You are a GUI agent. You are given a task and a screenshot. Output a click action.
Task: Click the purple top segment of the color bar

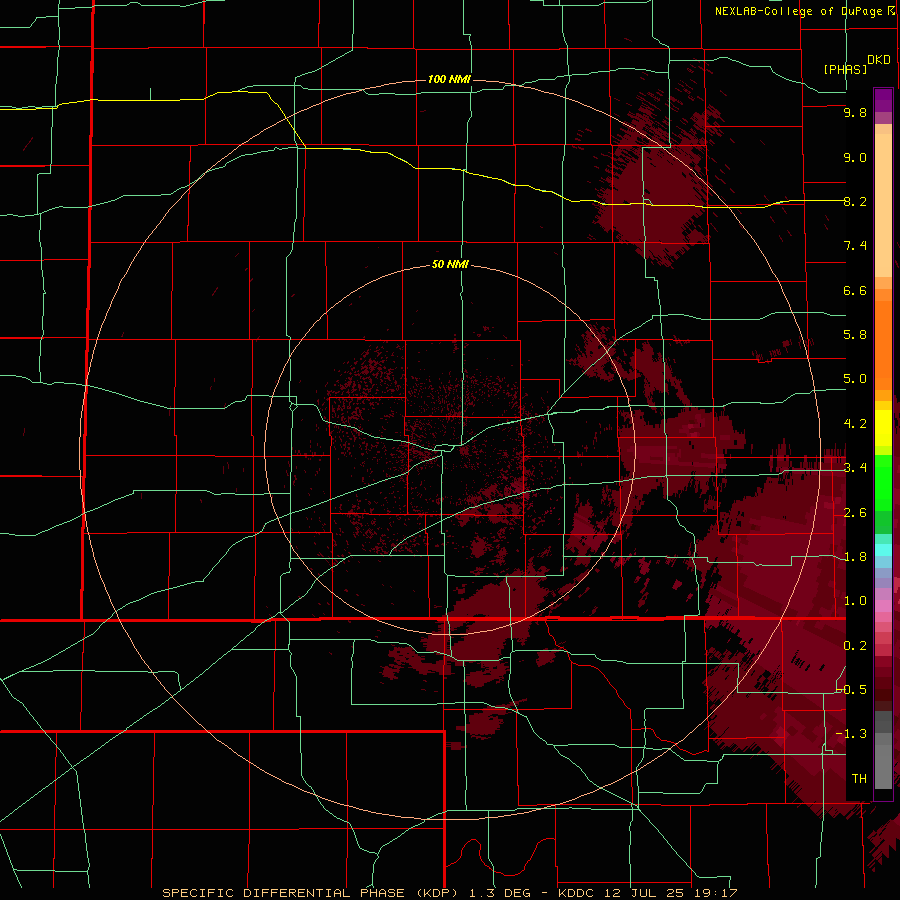[x=883, y=100]
